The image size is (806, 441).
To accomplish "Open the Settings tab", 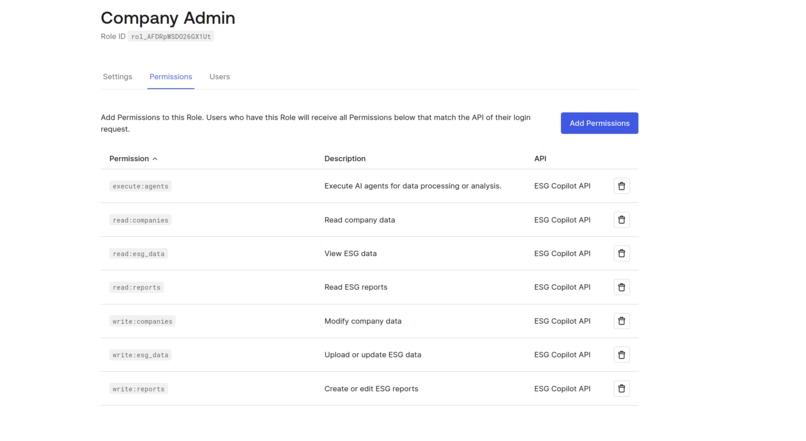I will (117, 77).
